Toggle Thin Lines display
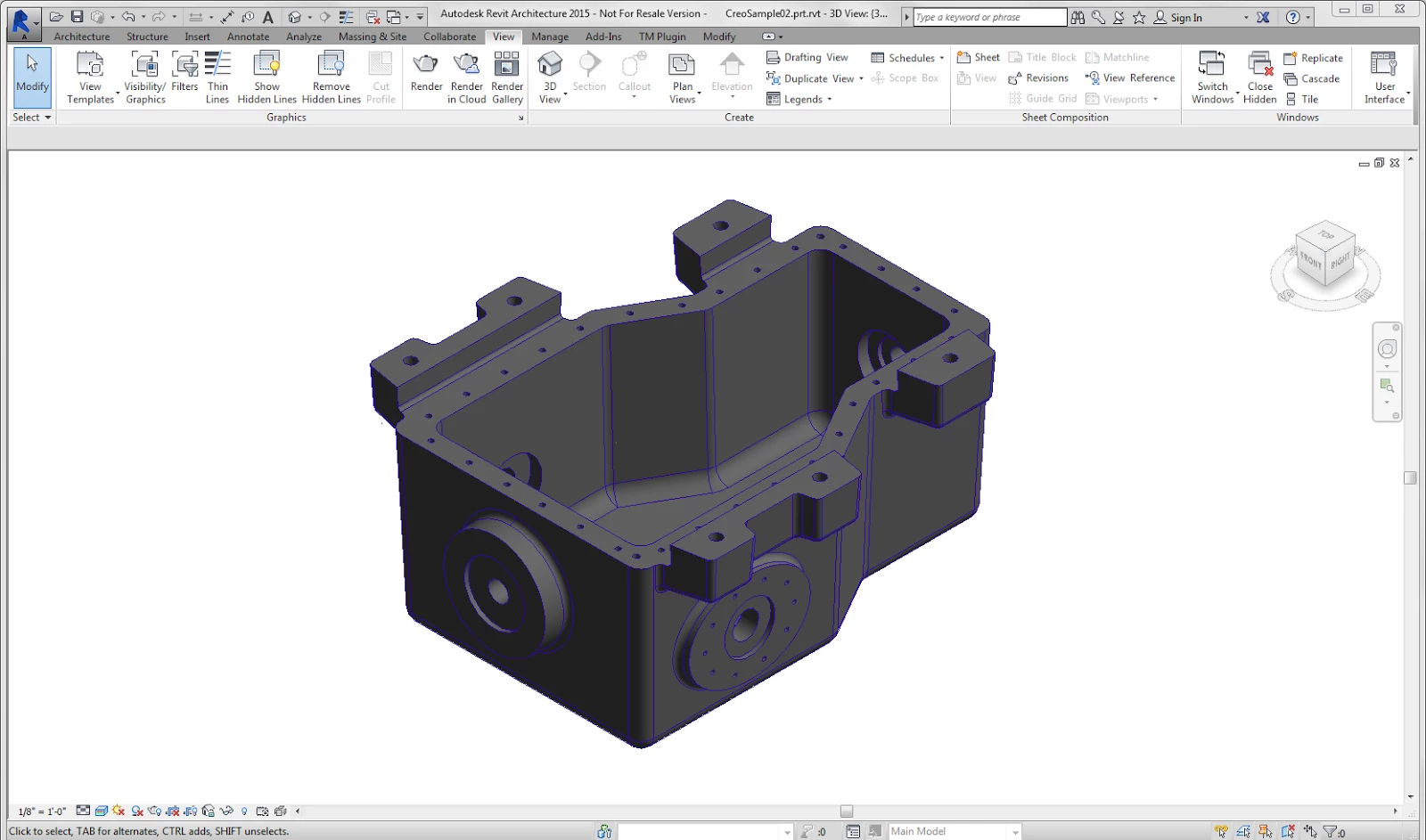The height and width of the screenshot is (840, 1426). point(217,77)
